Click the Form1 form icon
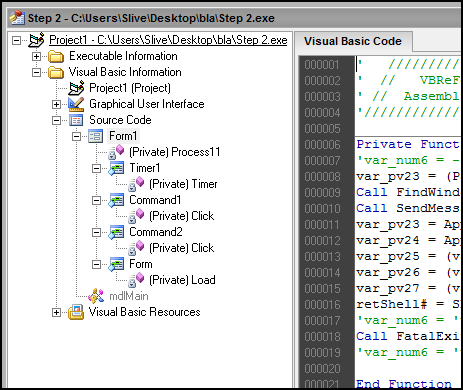The image size is (463, 390). 96,136
